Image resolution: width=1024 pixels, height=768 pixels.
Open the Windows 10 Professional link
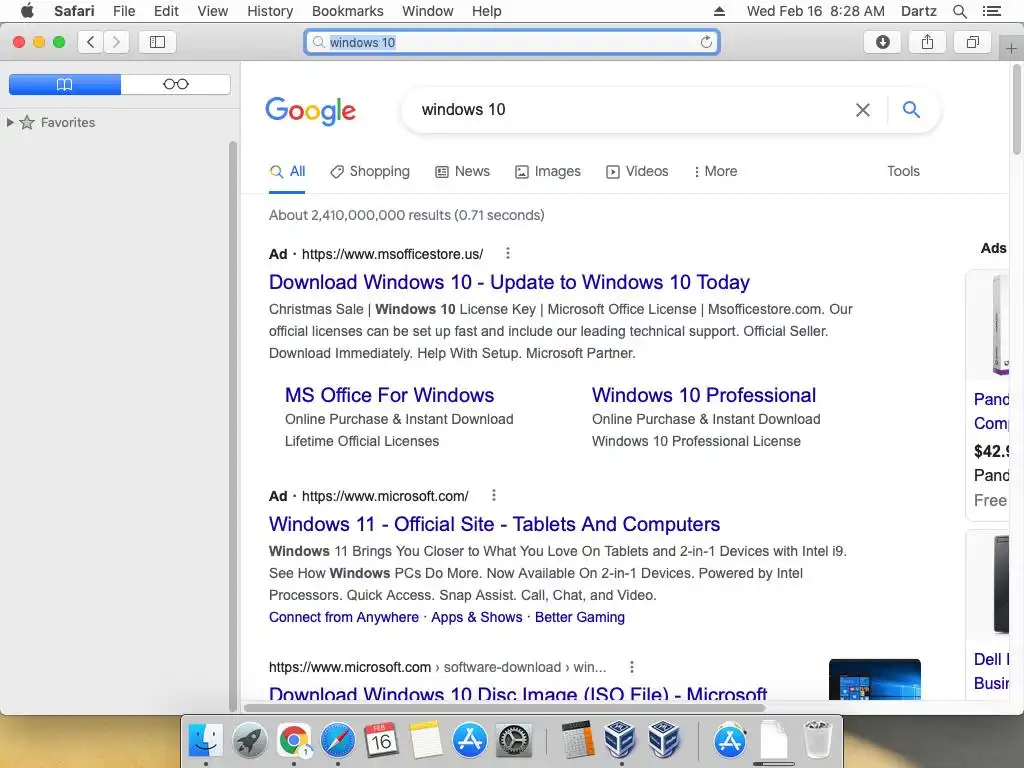click(704, 395)
